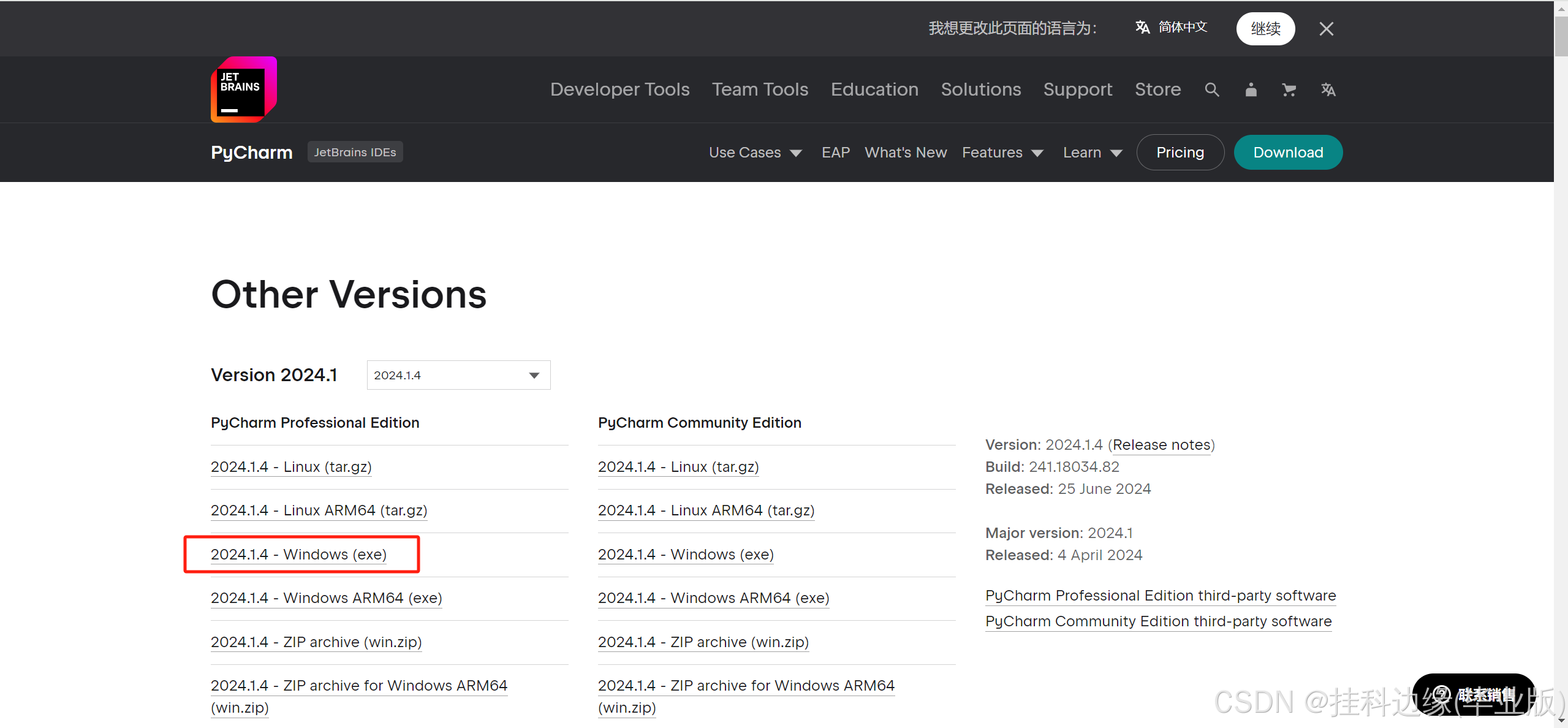Click the "Build: 241.18034.82" text

tap(1052, 467)
